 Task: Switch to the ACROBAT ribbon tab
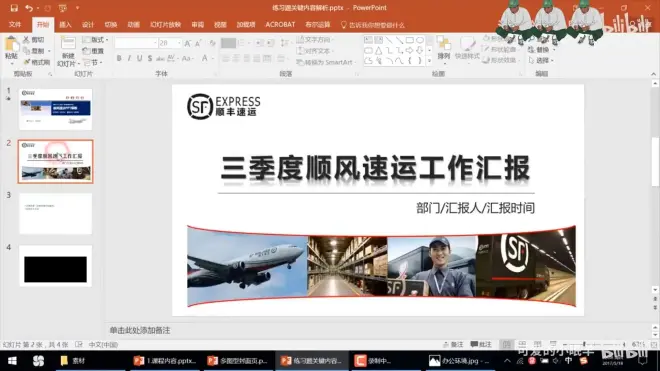pos(280,25)
